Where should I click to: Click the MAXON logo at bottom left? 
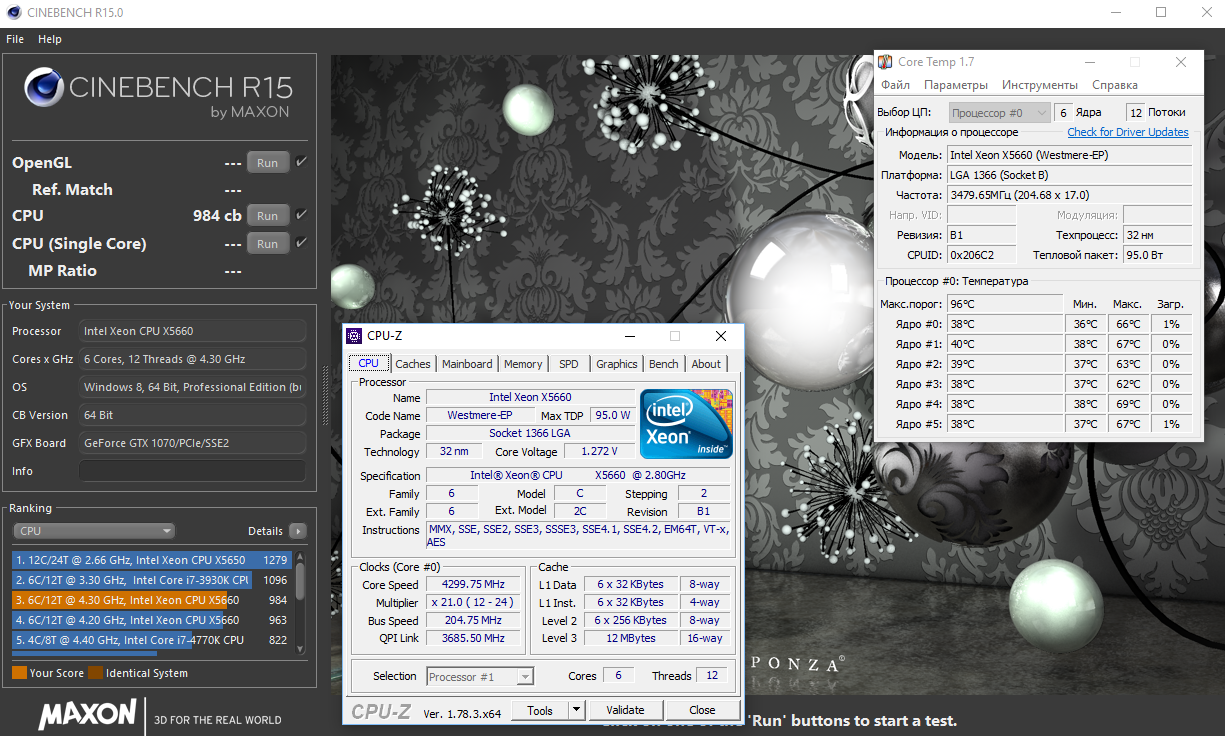tap(88, 714)
